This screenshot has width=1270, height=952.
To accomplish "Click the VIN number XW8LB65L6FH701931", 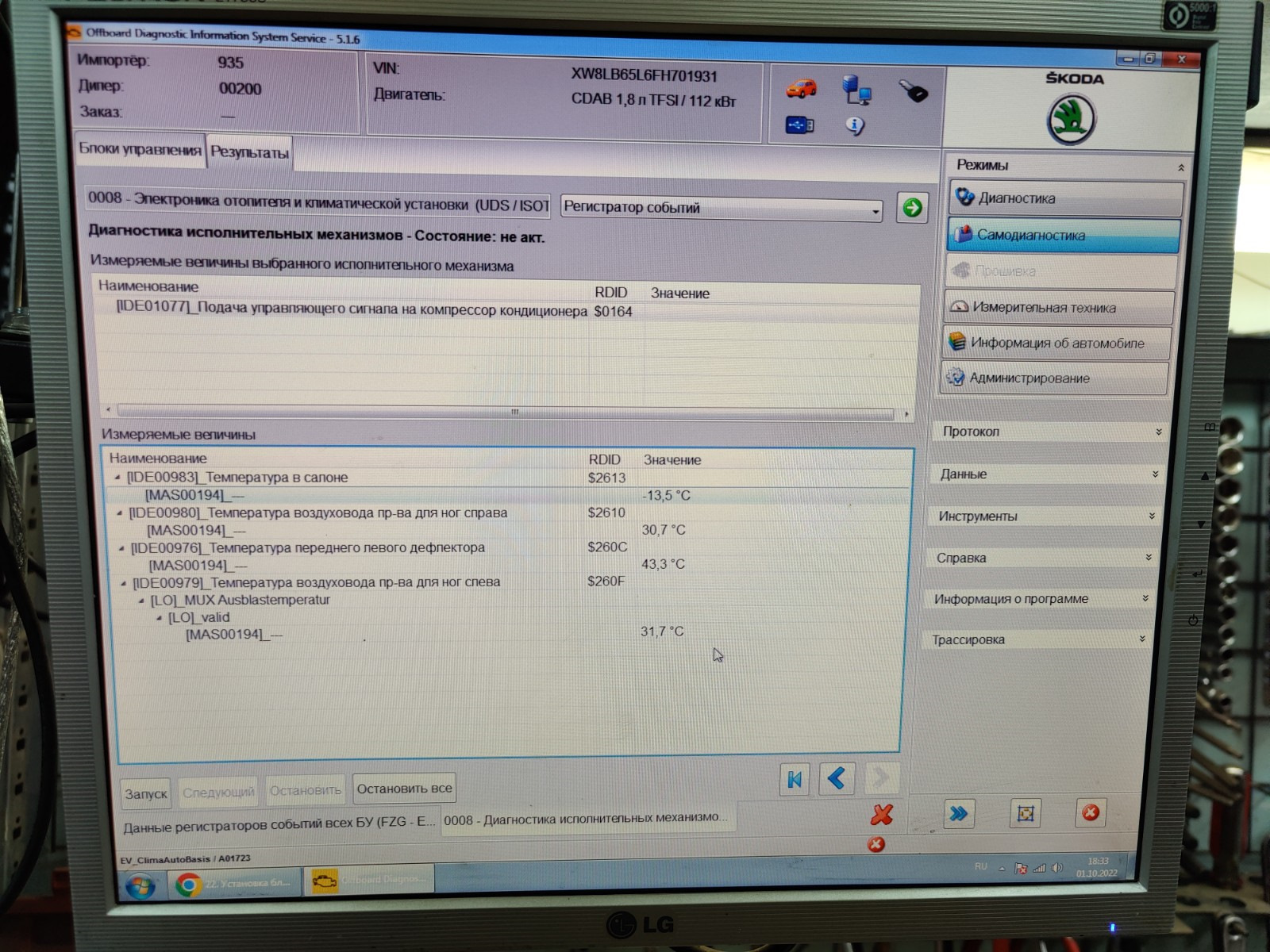I will coord(644,76).
